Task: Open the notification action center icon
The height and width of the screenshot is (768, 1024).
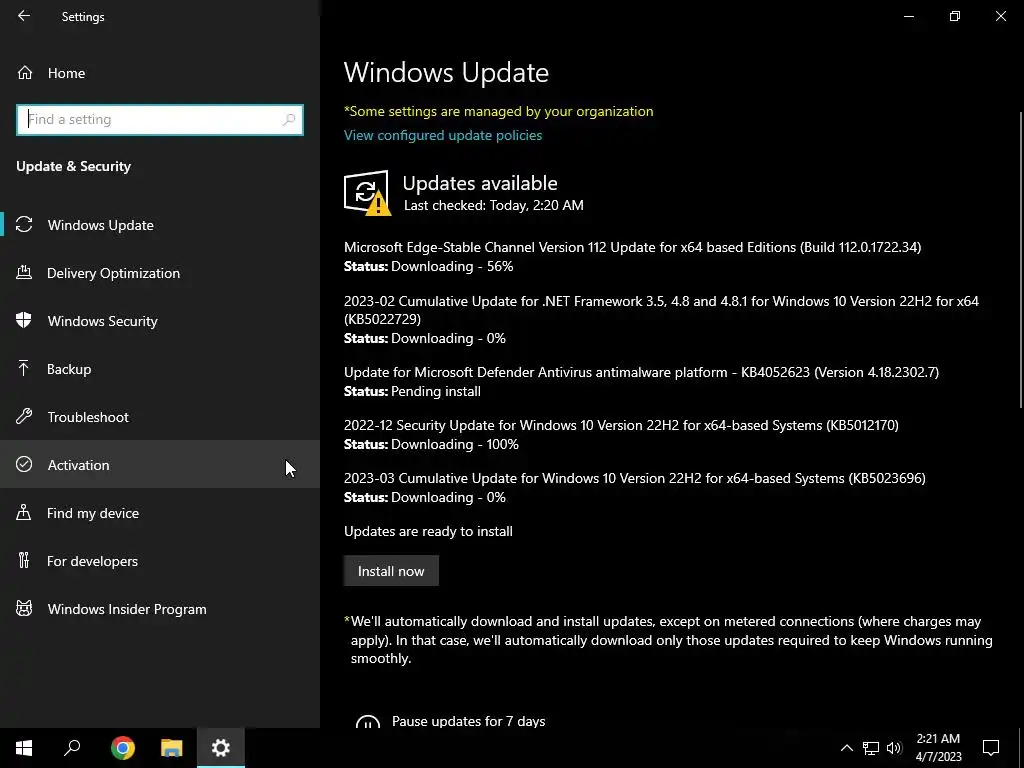Action: click(x=991, y=748)
